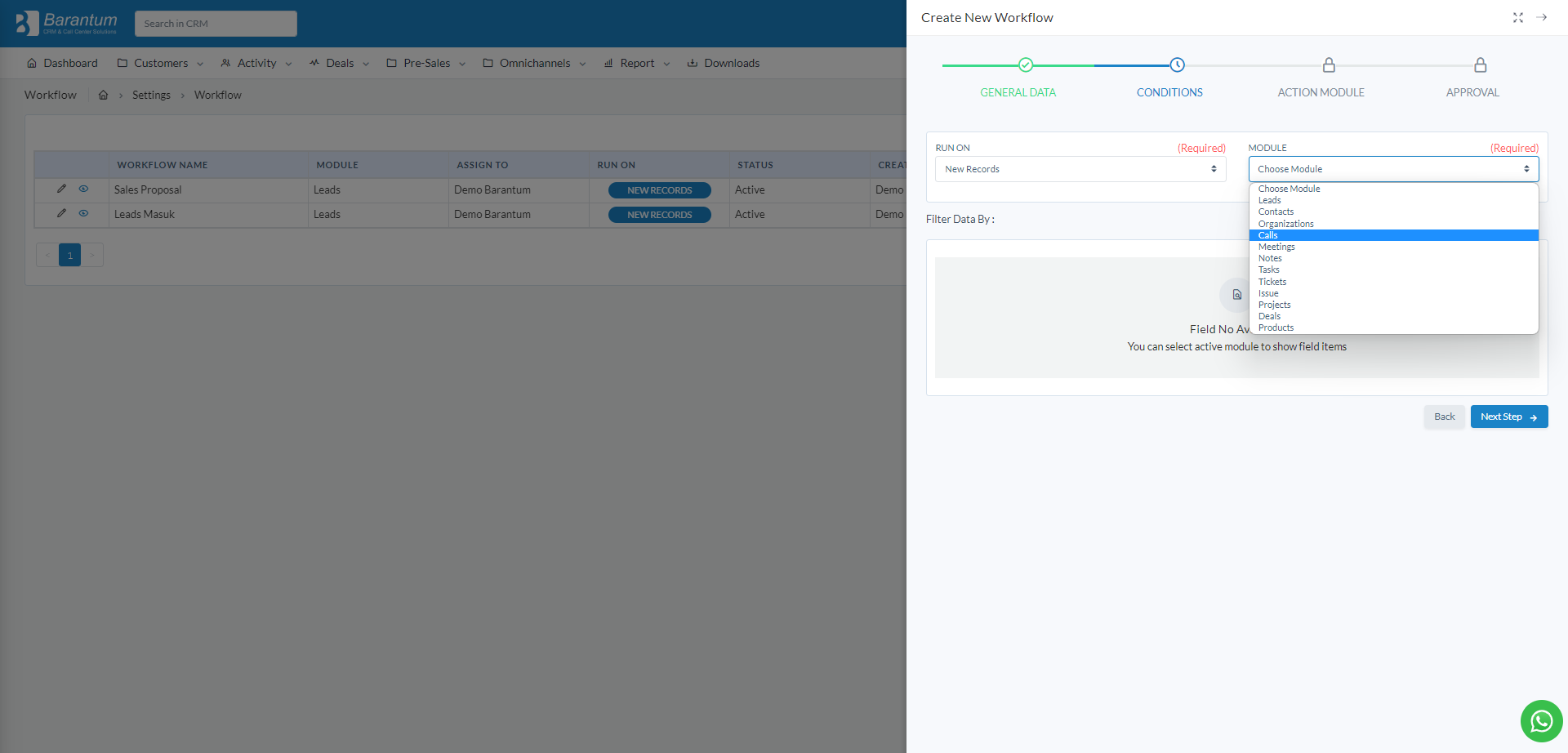
Task: View the Sales Proposal workflow eye icon
Action: coord(83,189)
